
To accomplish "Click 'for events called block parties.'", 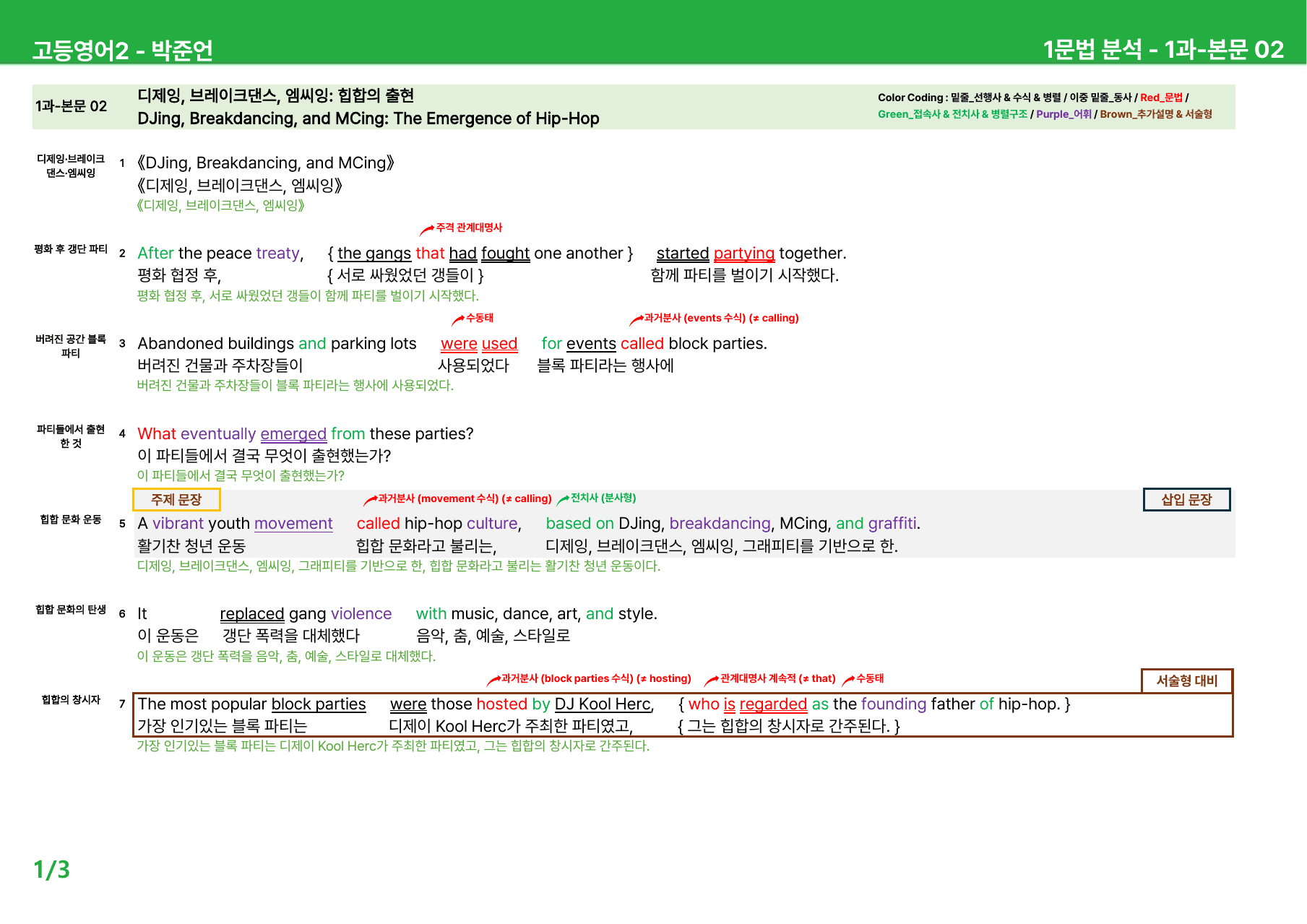I will point(655,344).
